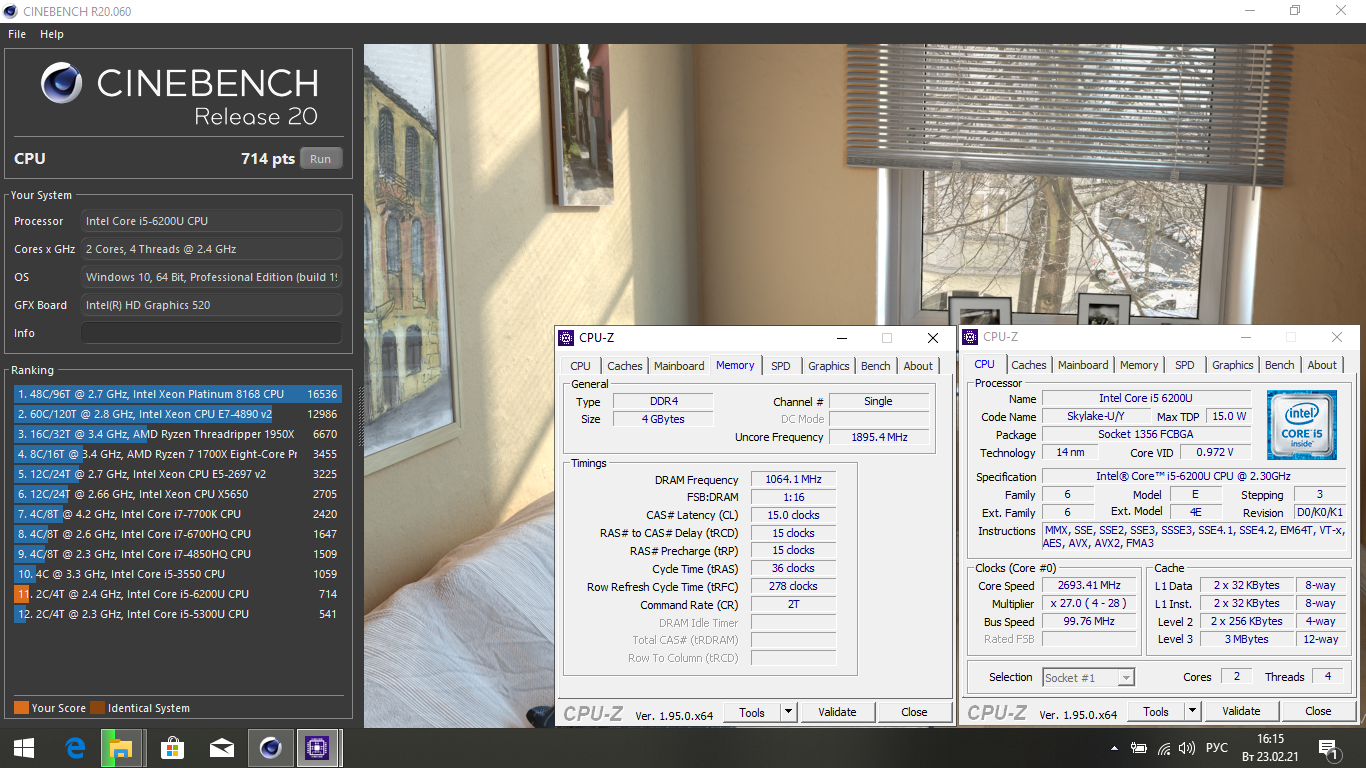Switch to SPD tab in right CPU-Z window
Viewport: 1366px width, 768px height.
point(1185,365)
